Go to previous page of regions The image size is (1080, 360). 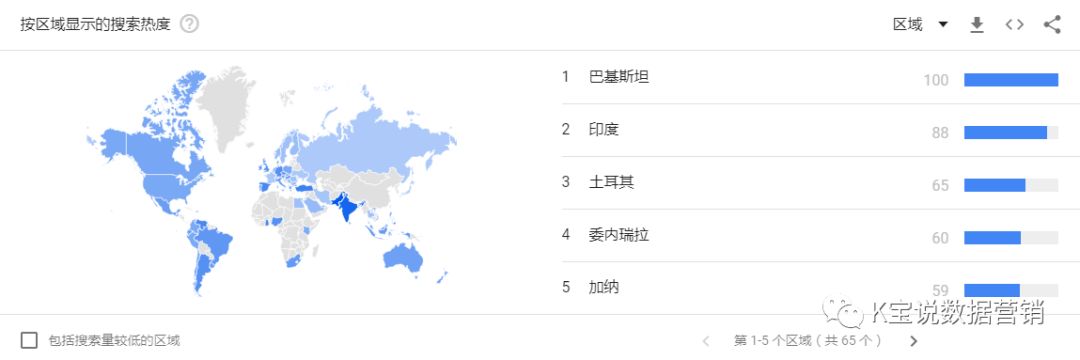(x=705, y=341)
